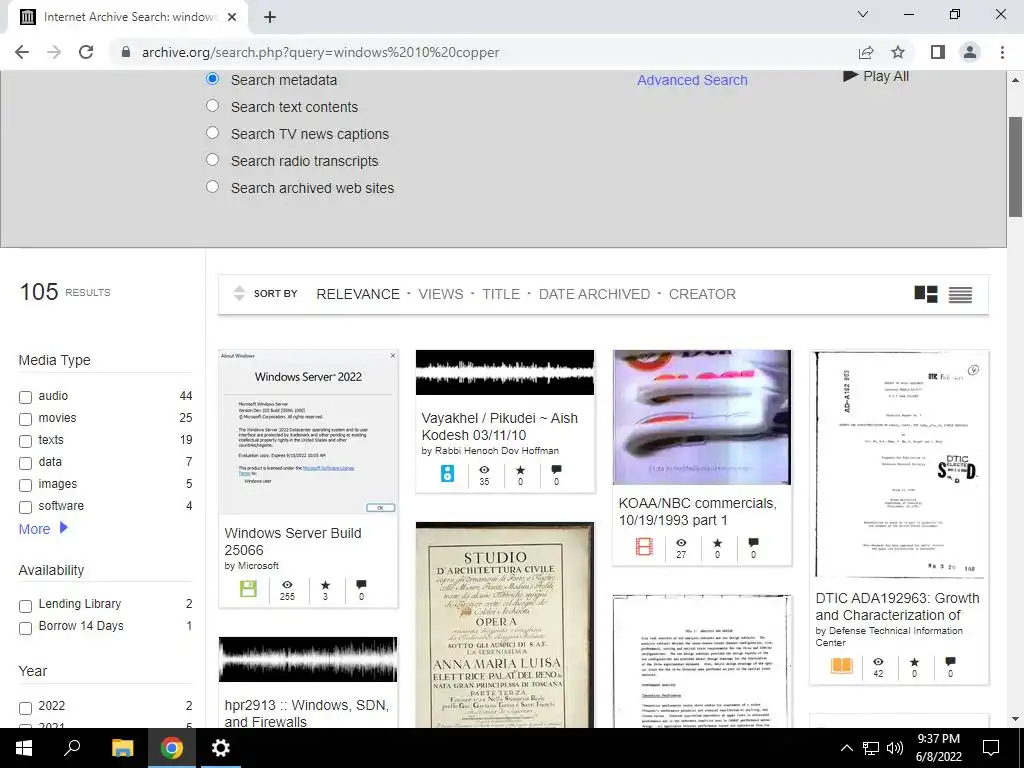Viewport: 1024px width, 768px height.
Task: Click the address bar URL field
Action: click(483, 52)
